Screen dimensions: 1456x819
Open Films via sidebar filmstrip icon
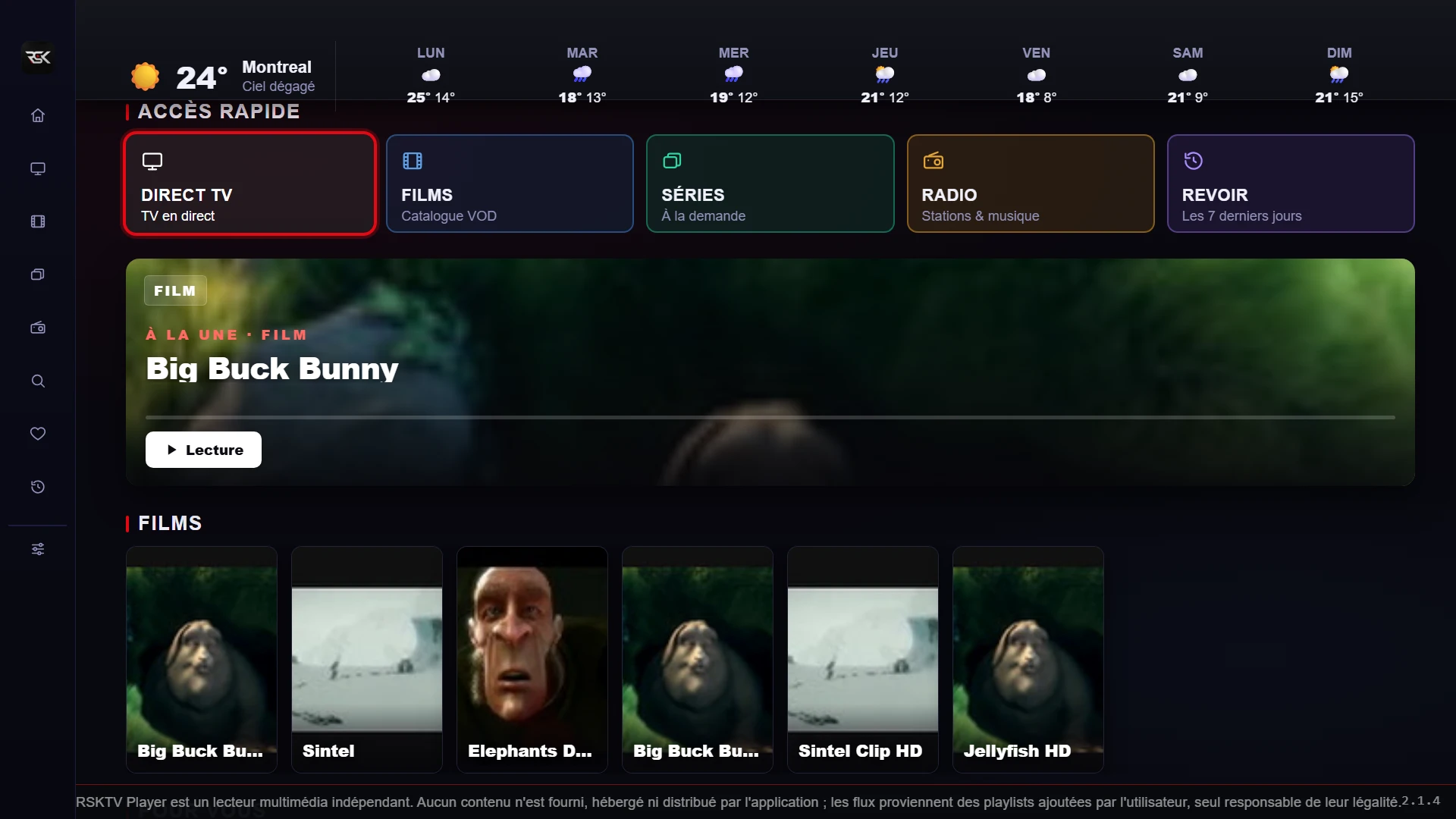38,221
